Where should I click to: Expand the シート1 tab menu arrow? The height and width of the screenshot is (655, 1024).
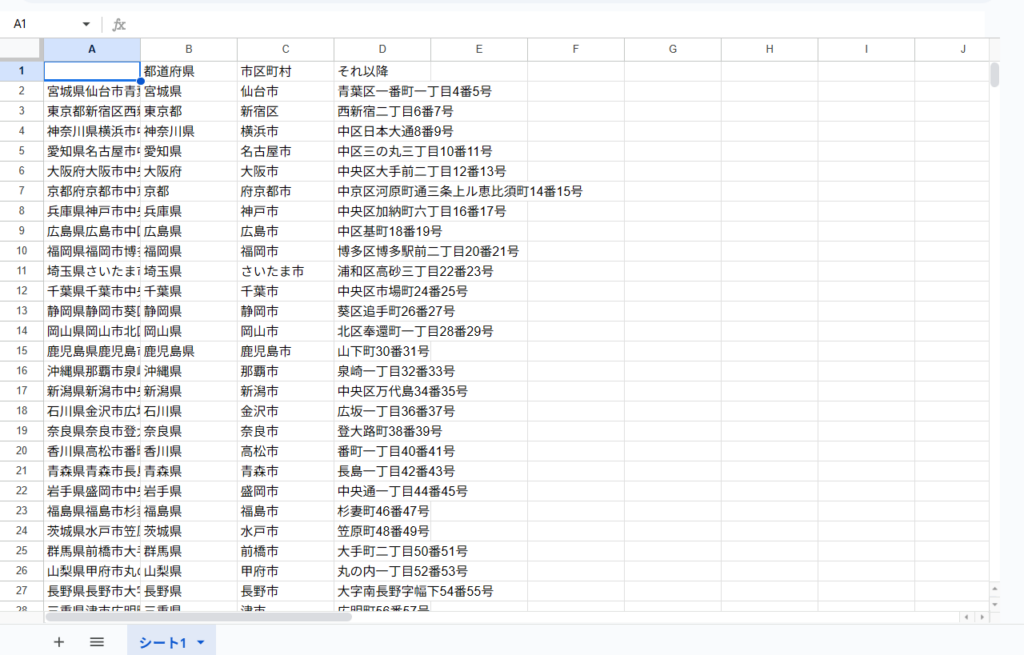point(201,642)
